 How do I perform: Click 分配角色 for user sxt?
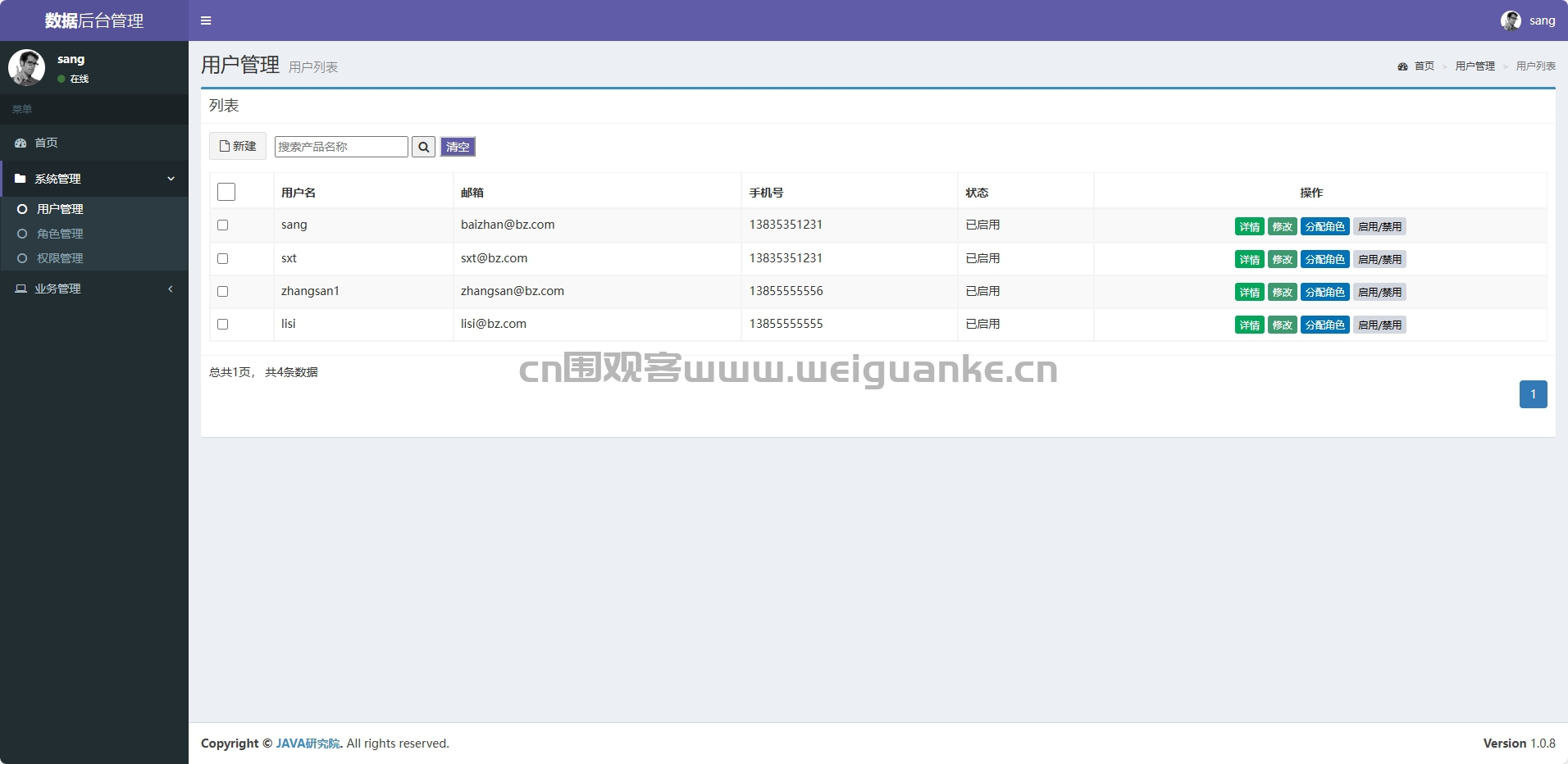click(1324, 260)
